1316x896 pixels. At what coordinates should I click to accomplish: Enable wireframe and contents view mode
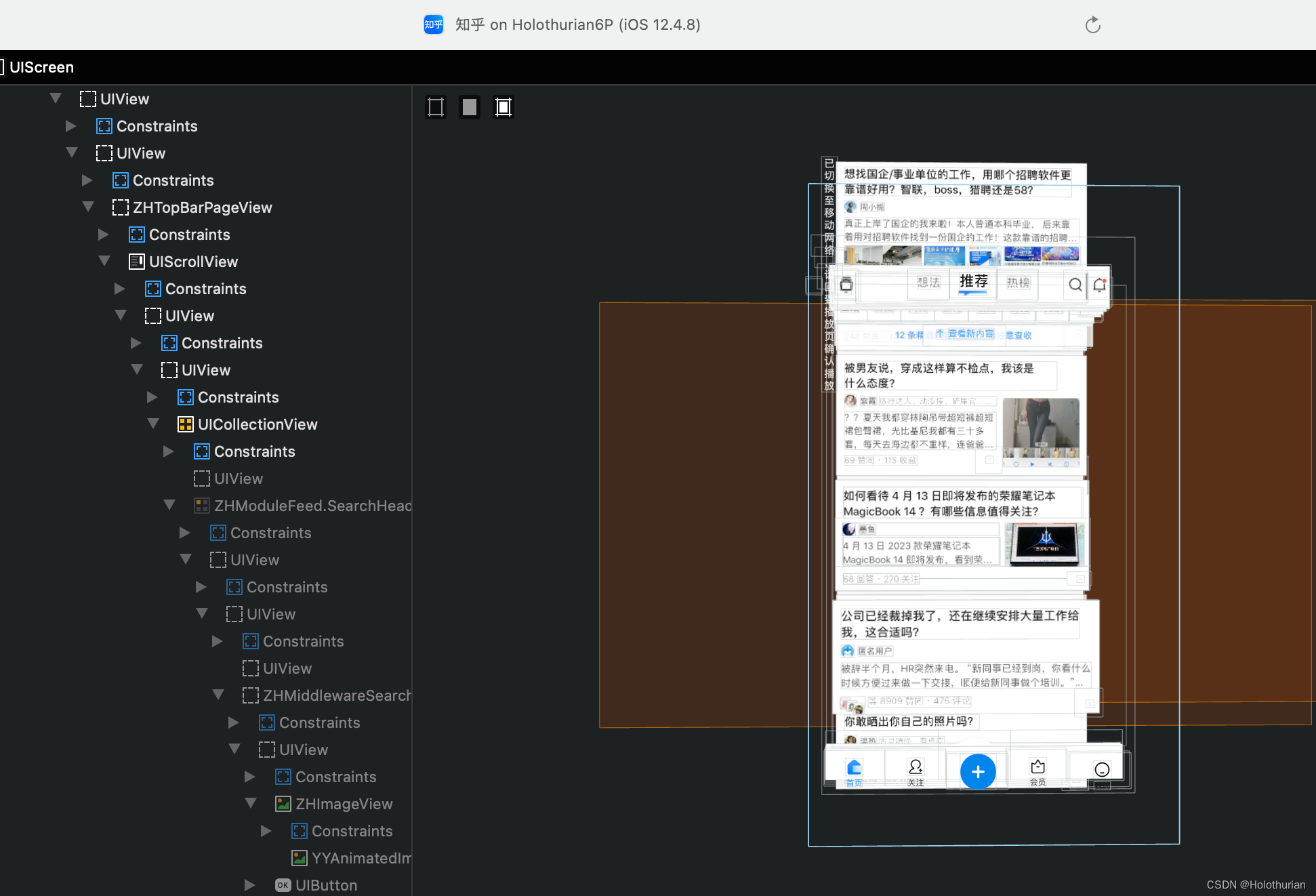pyautogui.click(x=503, y=107)
